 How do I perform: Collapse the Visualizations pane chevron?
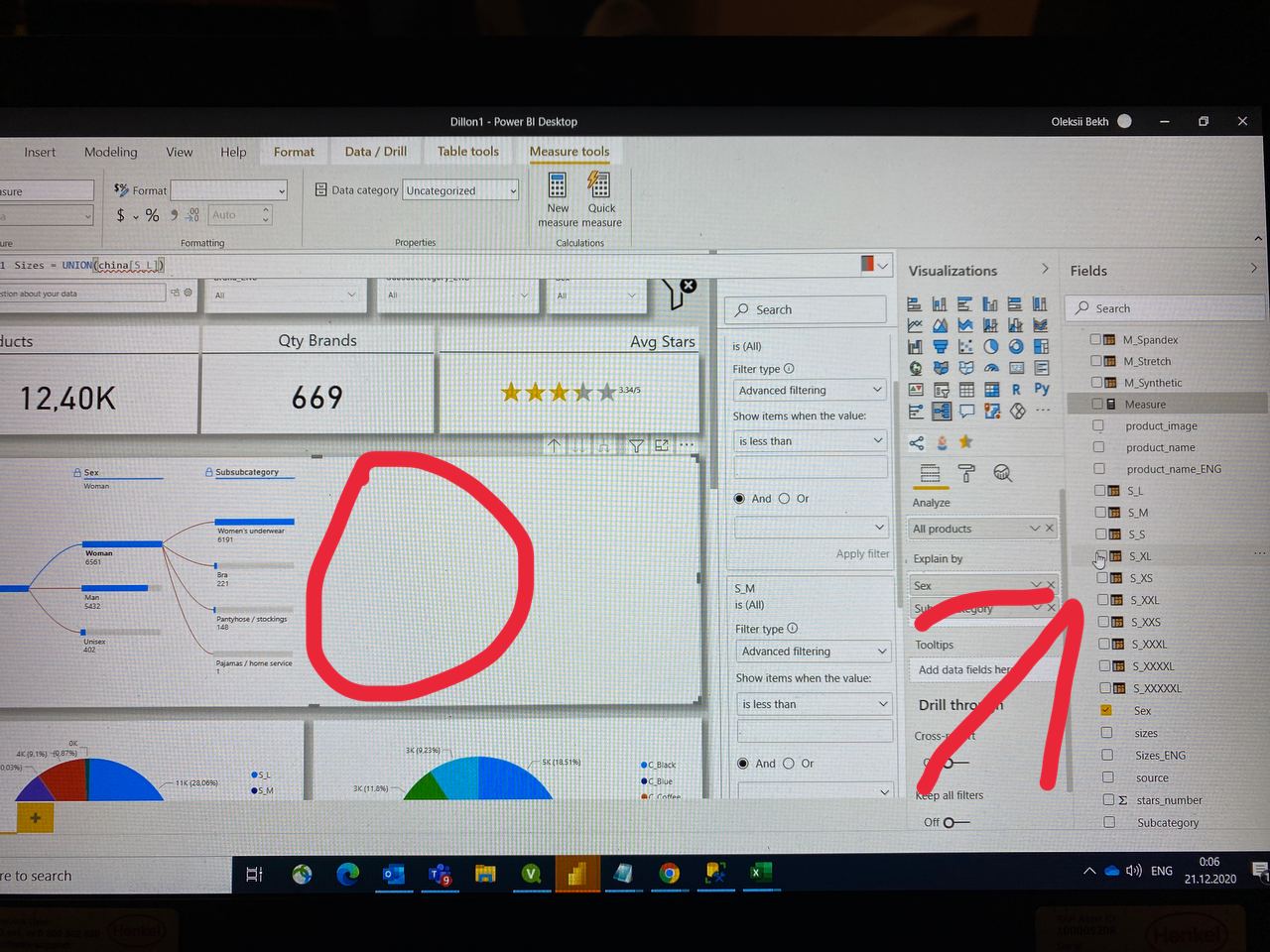click(1045, 269)
